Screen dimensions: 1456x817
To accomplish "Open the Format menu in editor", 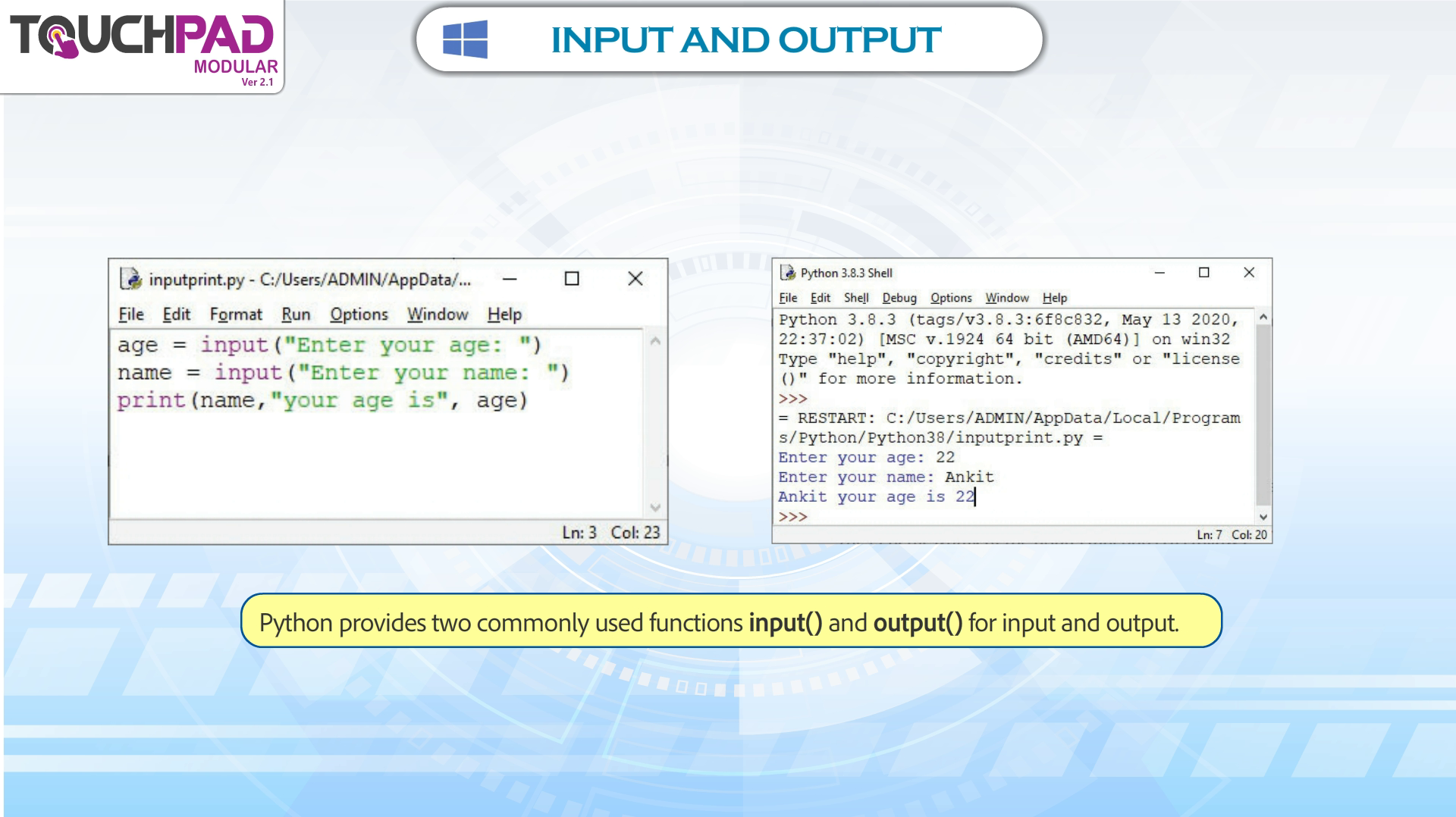I will [236, 315].
